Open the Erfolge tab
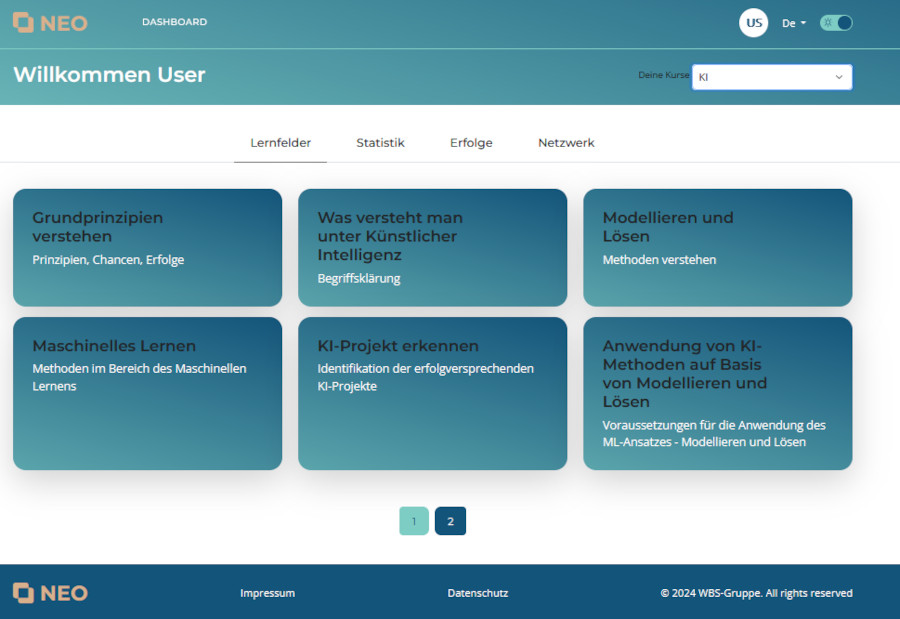The image size is (900, 619). click(x=471, y=143)
